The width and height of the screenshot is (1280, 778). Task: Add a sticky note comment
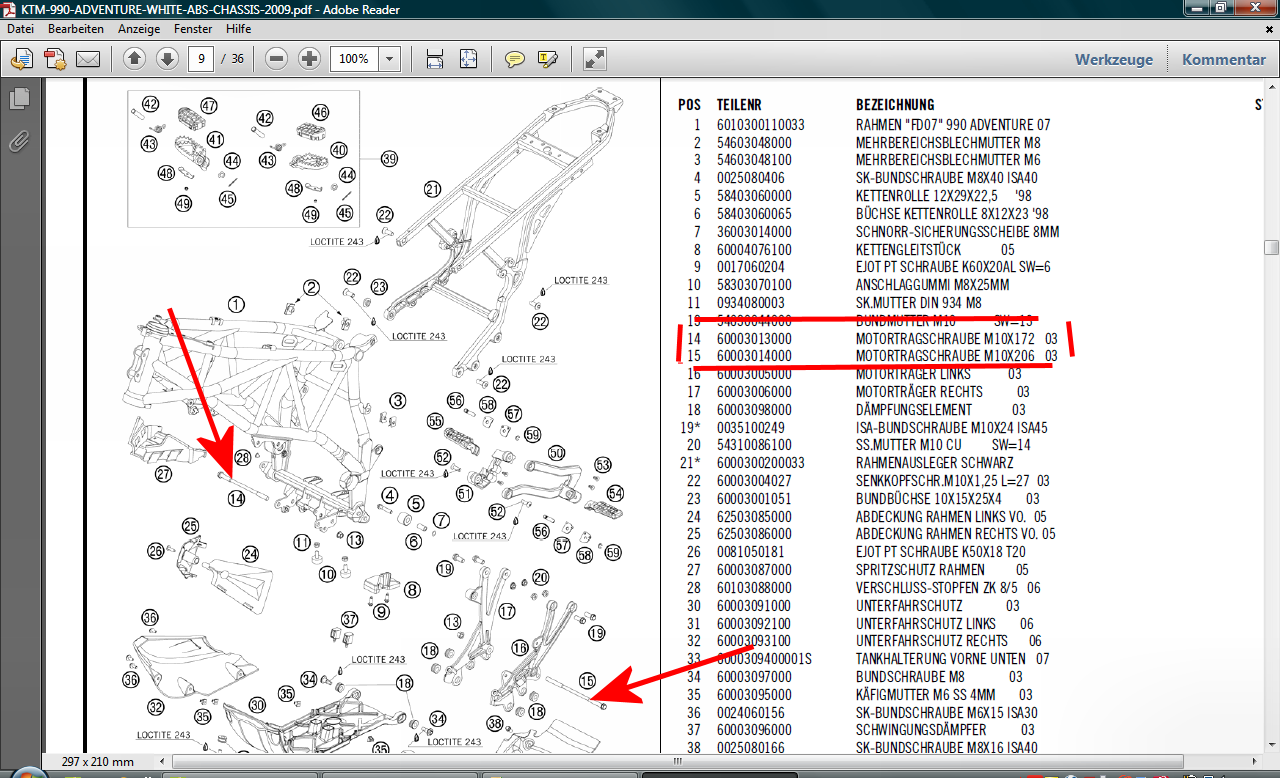[515, 59]
